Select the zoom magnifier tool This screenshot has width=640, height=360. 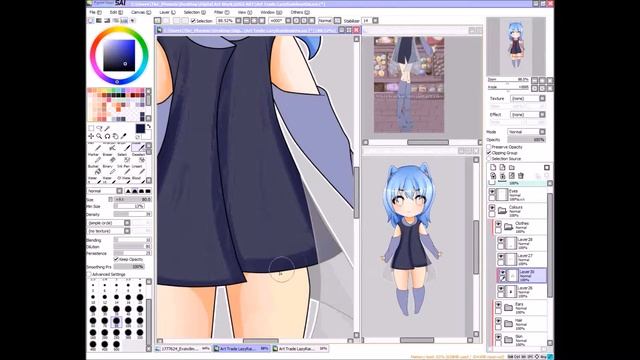pyautogui.click(x=99, y=136)
